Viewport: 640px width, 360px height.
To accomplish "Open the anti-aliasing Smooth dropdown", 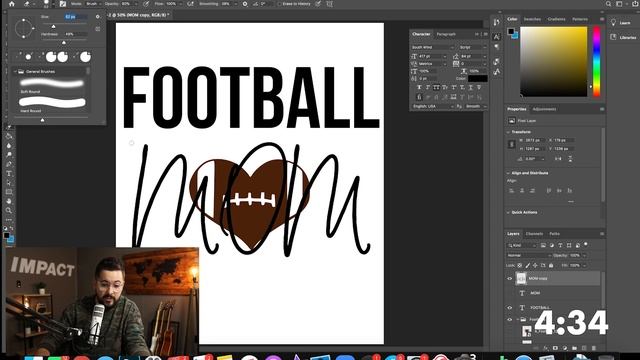I will point(476,106).
